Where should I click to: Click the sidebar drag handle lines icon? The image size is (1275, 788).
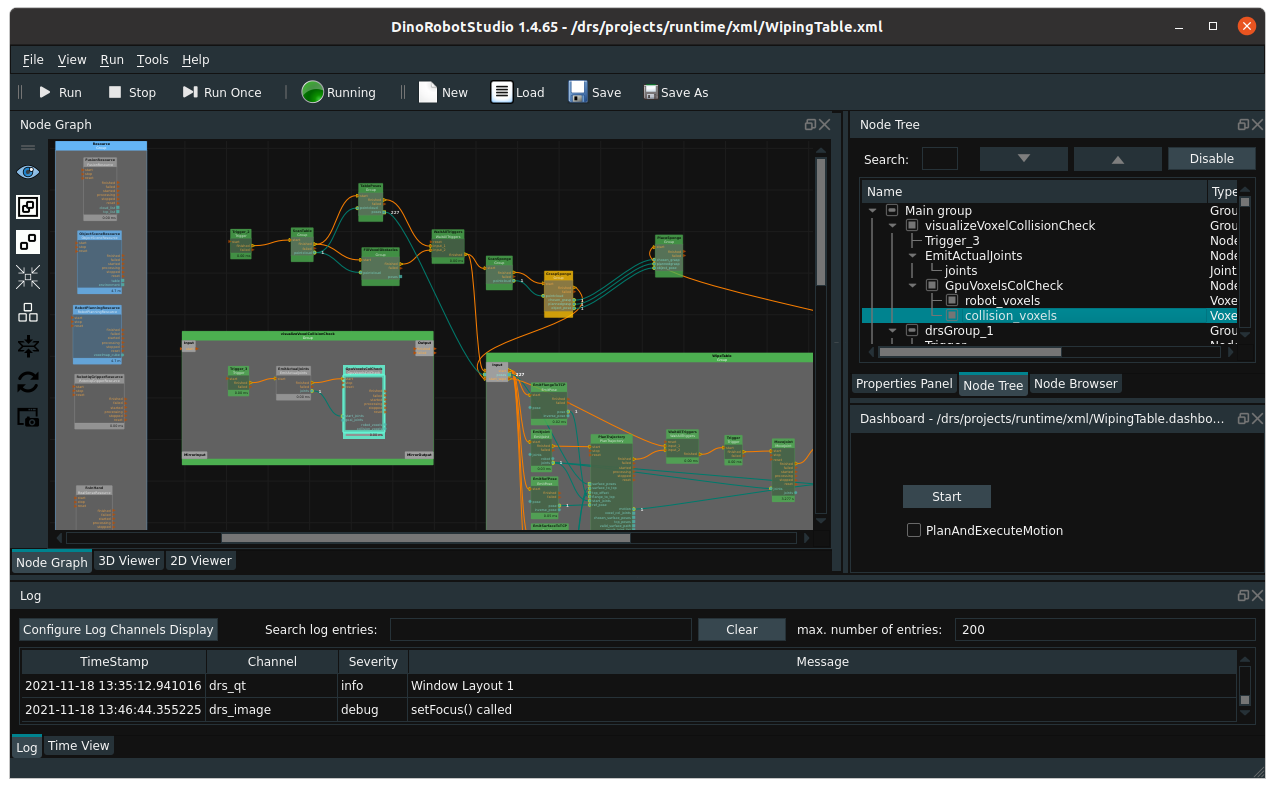[x=28, y=147]
